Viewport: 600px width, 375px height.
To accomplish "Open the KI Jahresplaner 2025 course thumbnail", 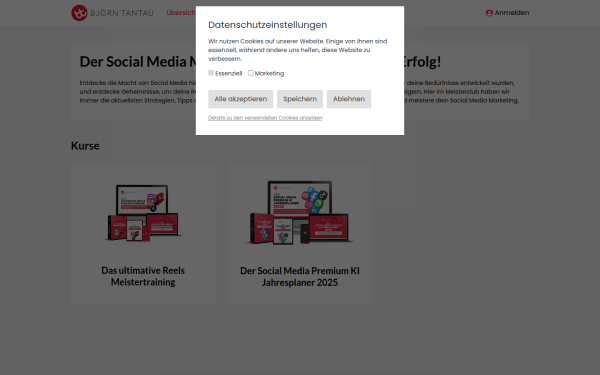I will tap(300, 212).
